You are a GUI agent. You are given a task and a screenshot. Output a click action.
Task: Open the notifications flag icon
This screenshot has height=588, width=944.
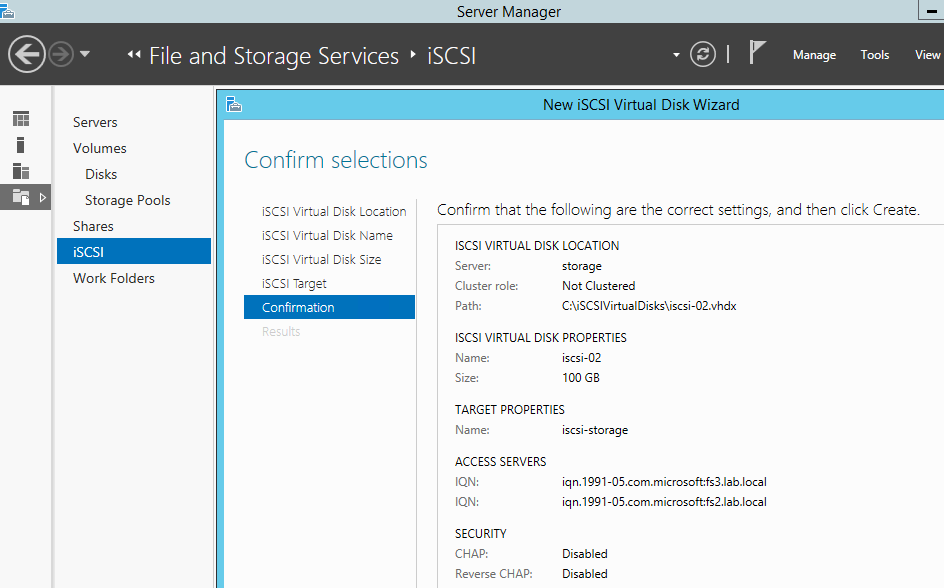coord(757,54)
